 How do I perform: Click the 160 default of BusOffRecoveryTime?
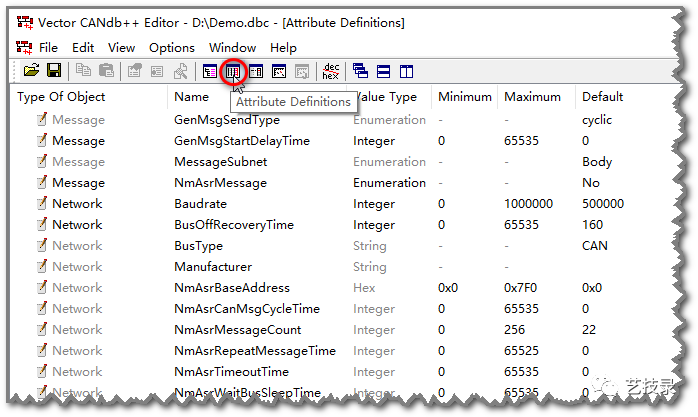592,225
